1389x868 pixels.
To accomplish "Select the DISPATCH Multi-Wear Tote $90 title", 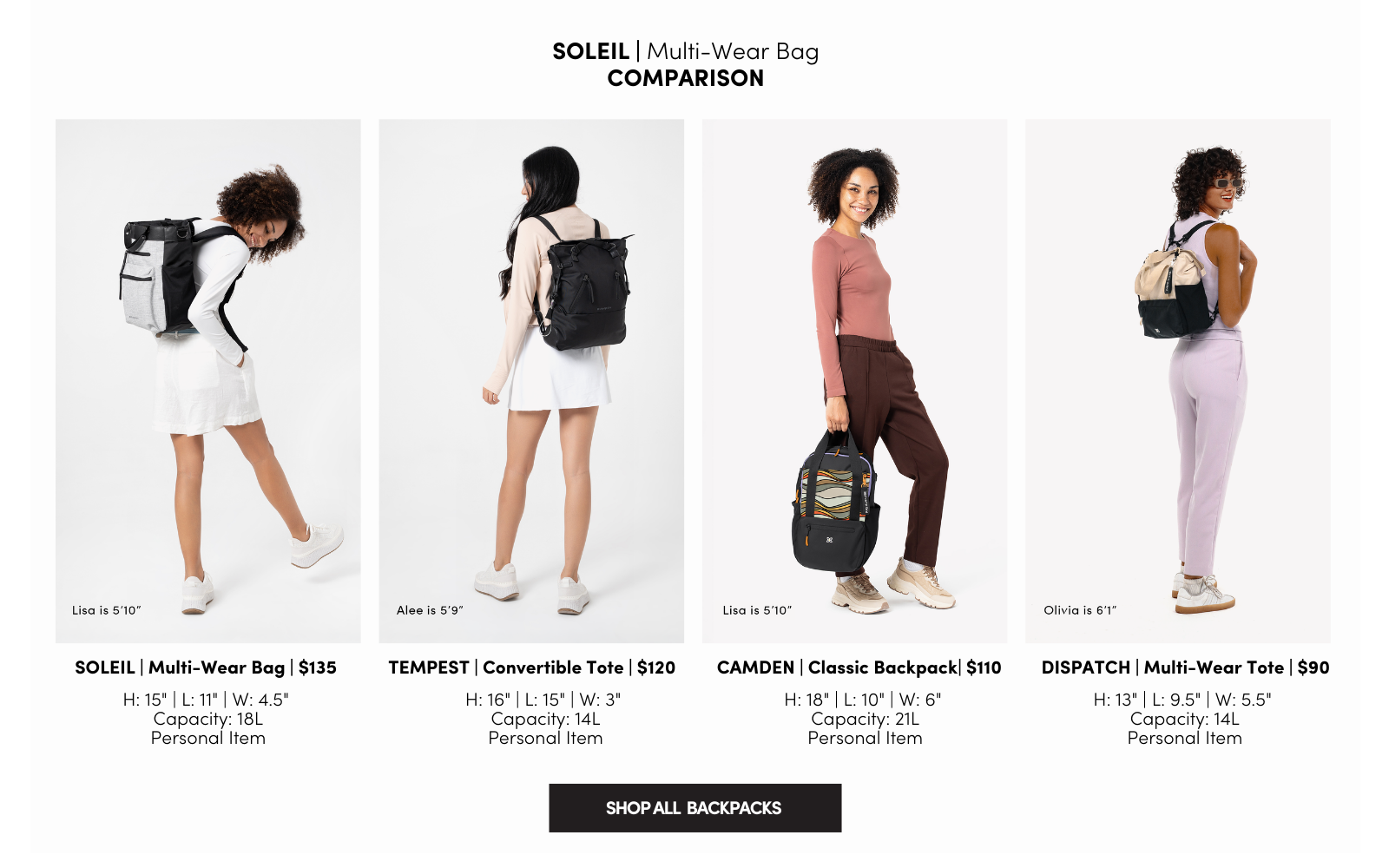I will pos(1185,667).
